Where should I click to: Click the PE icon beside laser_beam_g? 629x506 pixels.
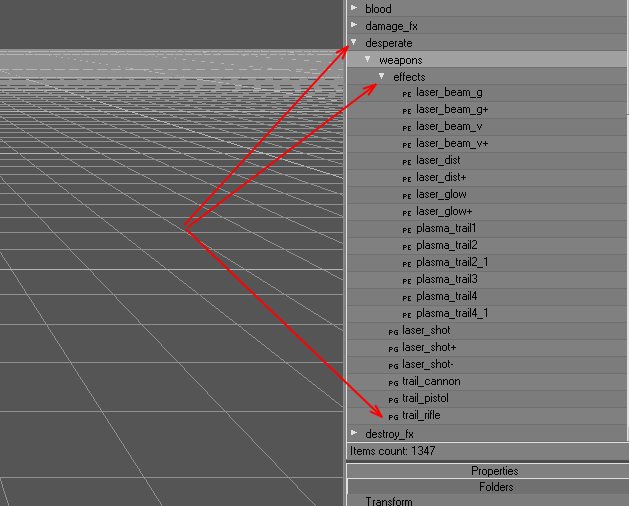[x=407, y=94]
